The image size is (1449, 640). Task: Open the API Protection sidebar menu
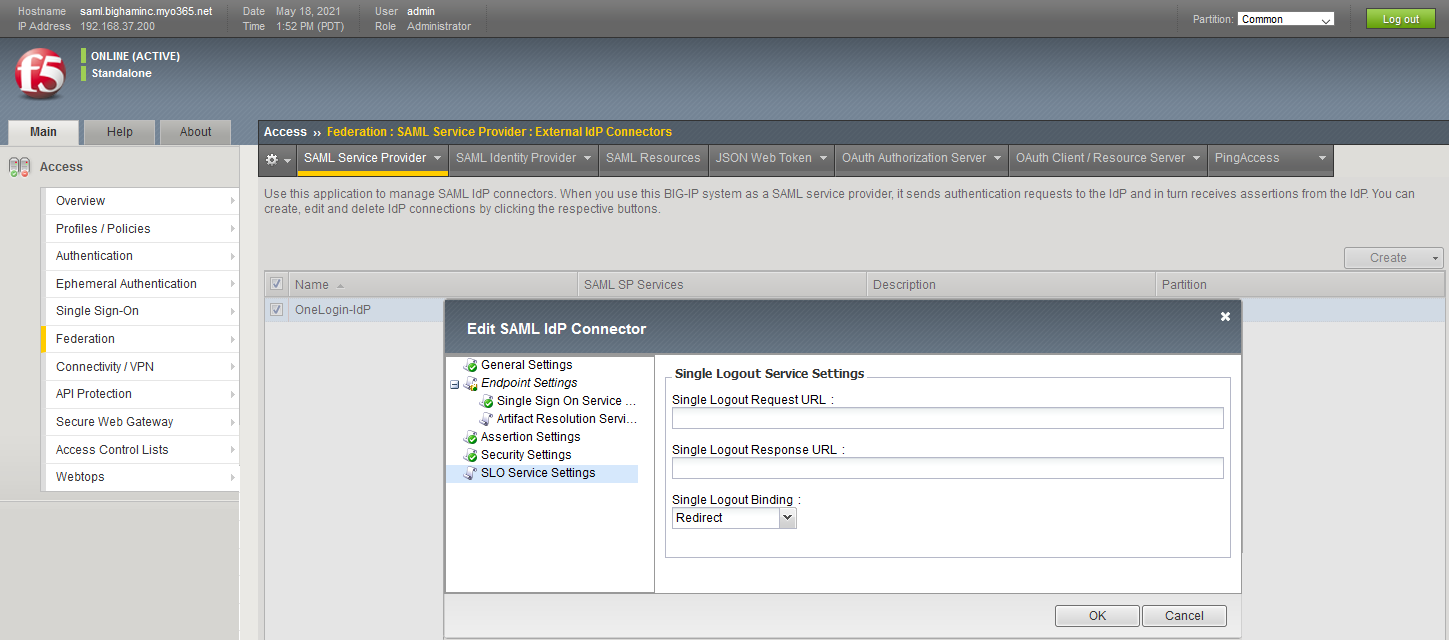pyautogui.click(x=141, y=394)
